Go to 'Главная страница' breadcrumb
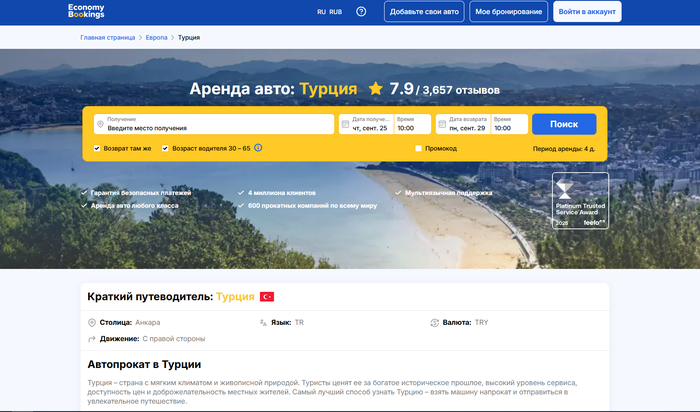700x412 pixels. [107, 37]
